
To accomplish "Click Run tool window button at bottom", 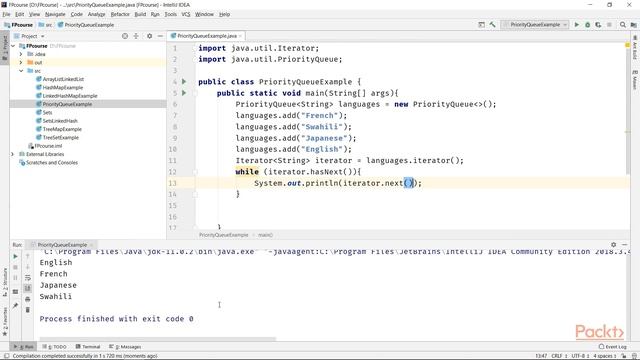I will click(x=24, y=347).
